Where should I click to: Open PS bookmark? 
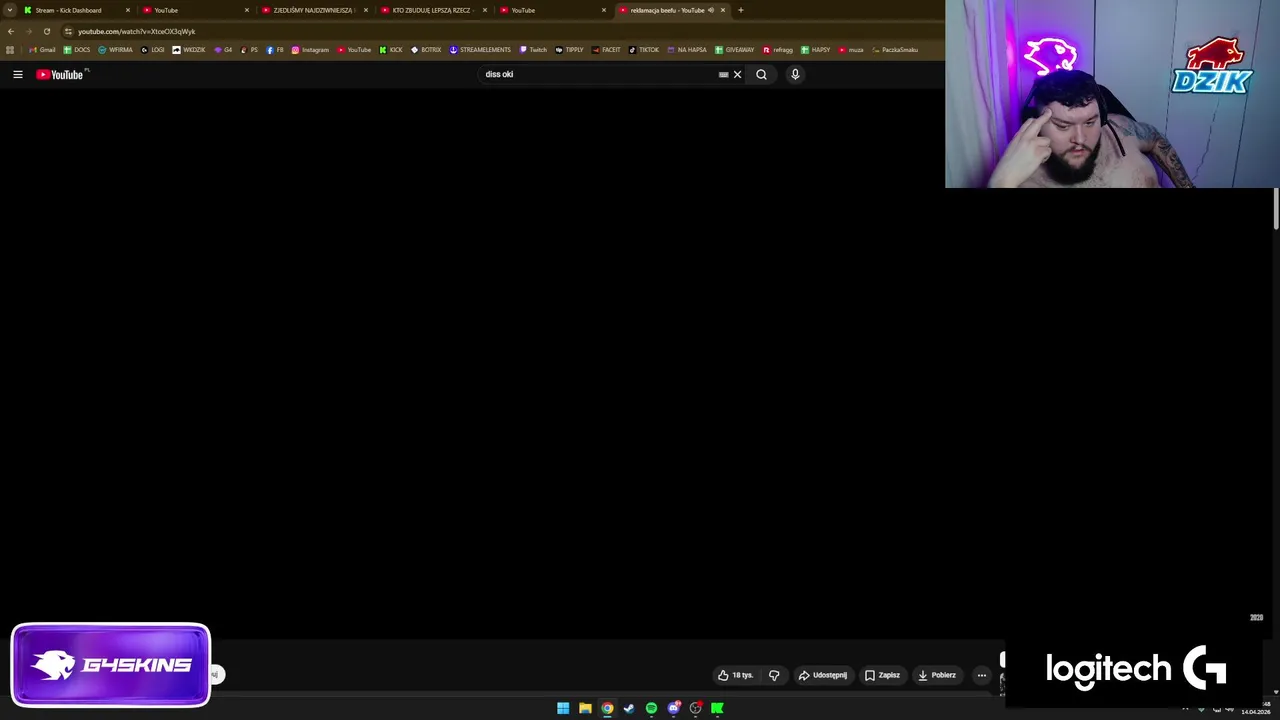tap(249, 50)
